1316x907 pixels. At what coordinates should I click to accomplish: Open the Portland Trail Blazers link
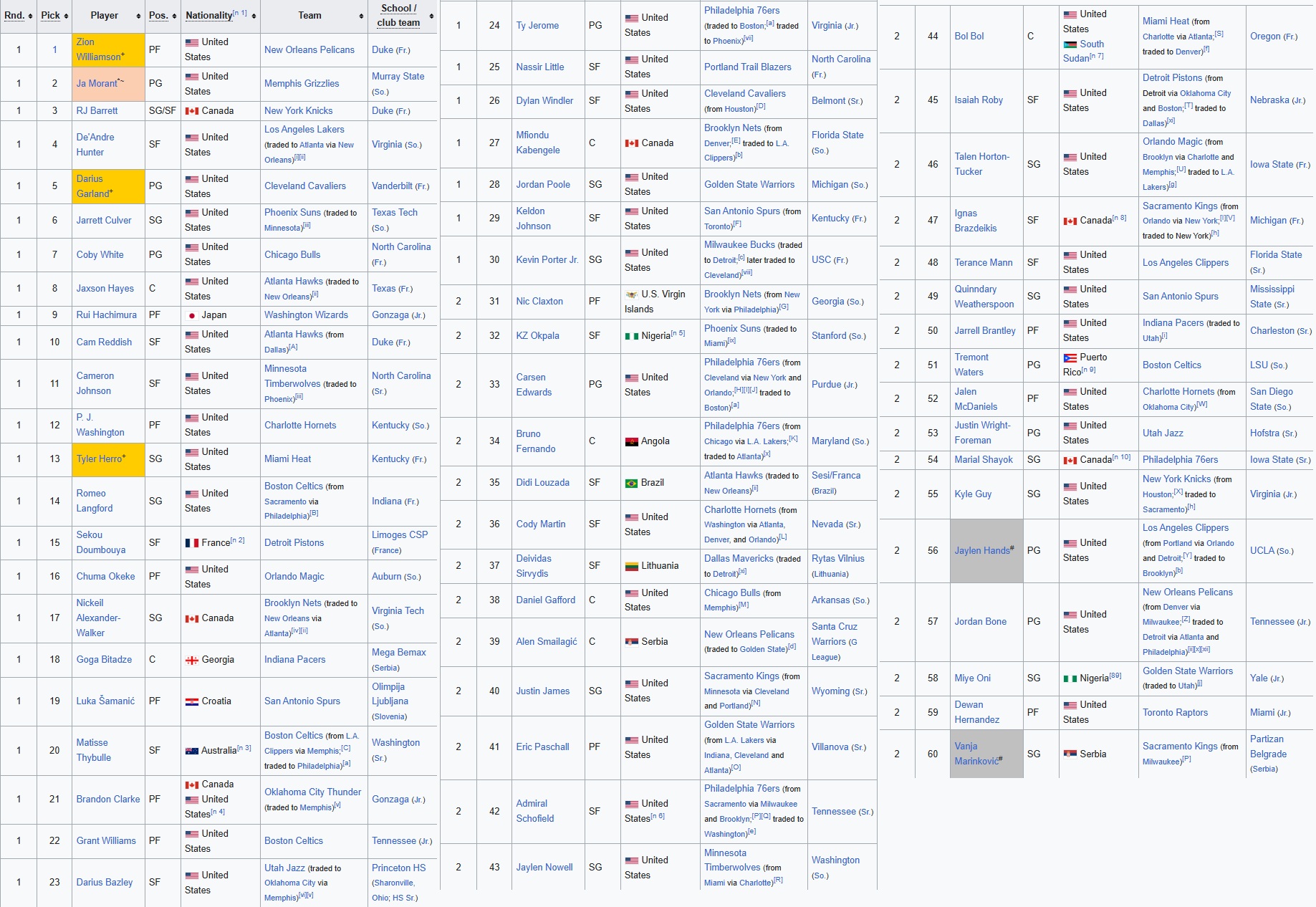pyautogui.click(x=748, y=67)
